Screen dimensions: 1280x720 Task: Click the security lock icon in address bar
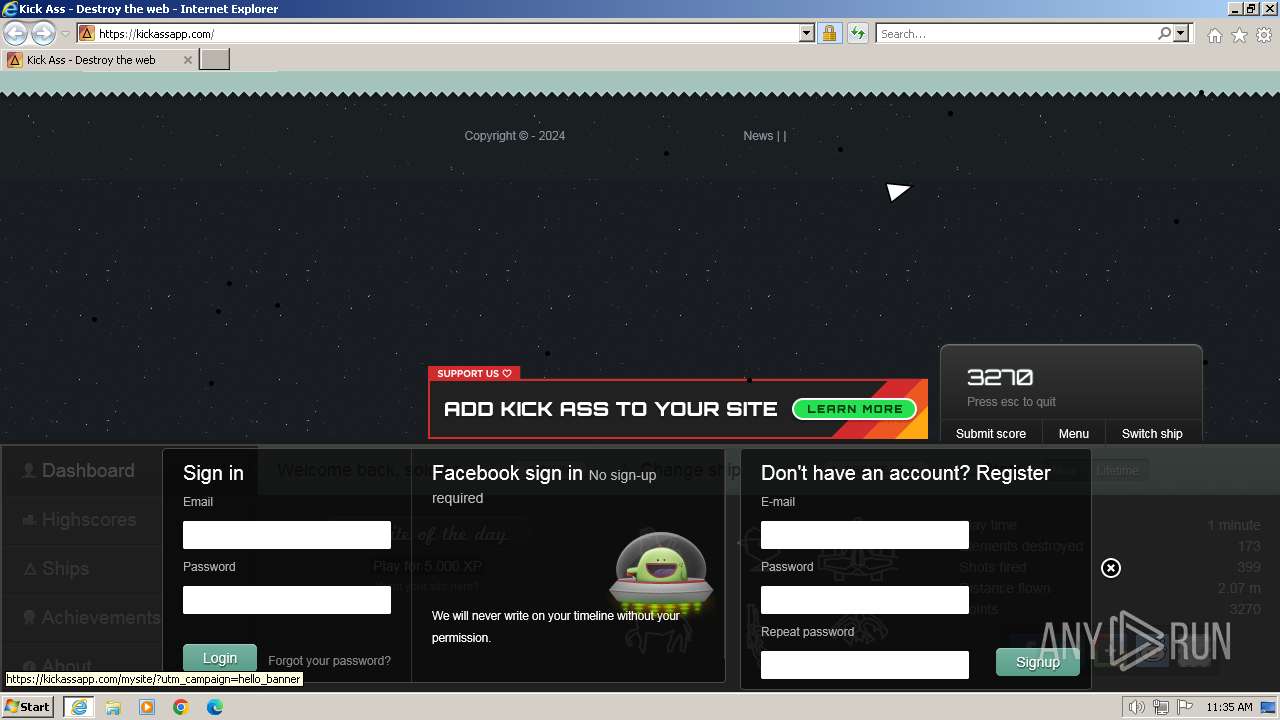[829, 34]
